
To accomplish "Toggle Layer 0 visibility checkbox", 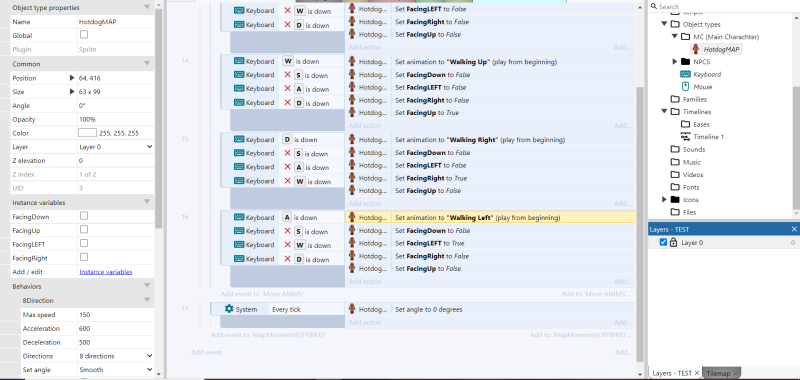I will (663, 242).
